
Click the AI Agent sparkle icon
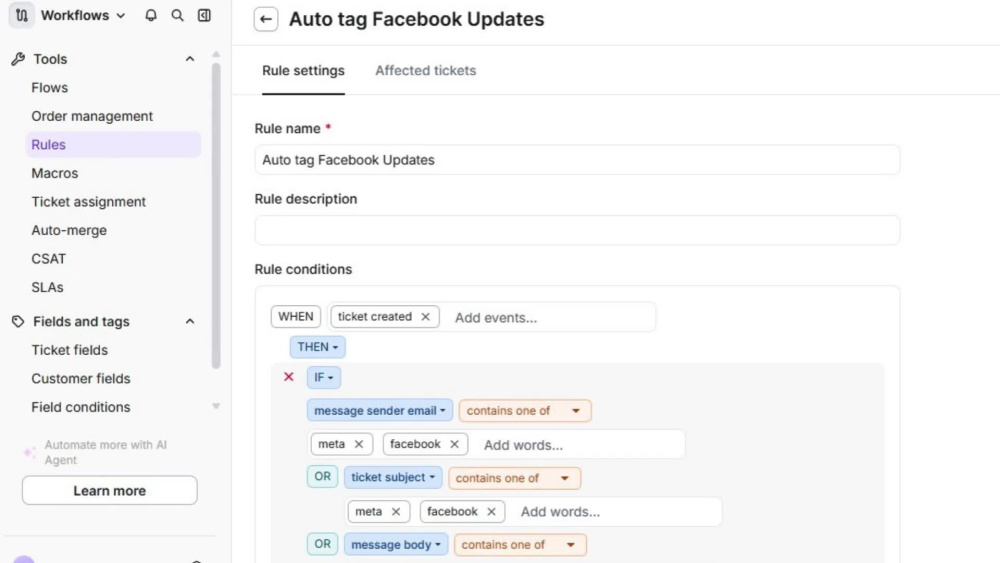pos(29,452)
